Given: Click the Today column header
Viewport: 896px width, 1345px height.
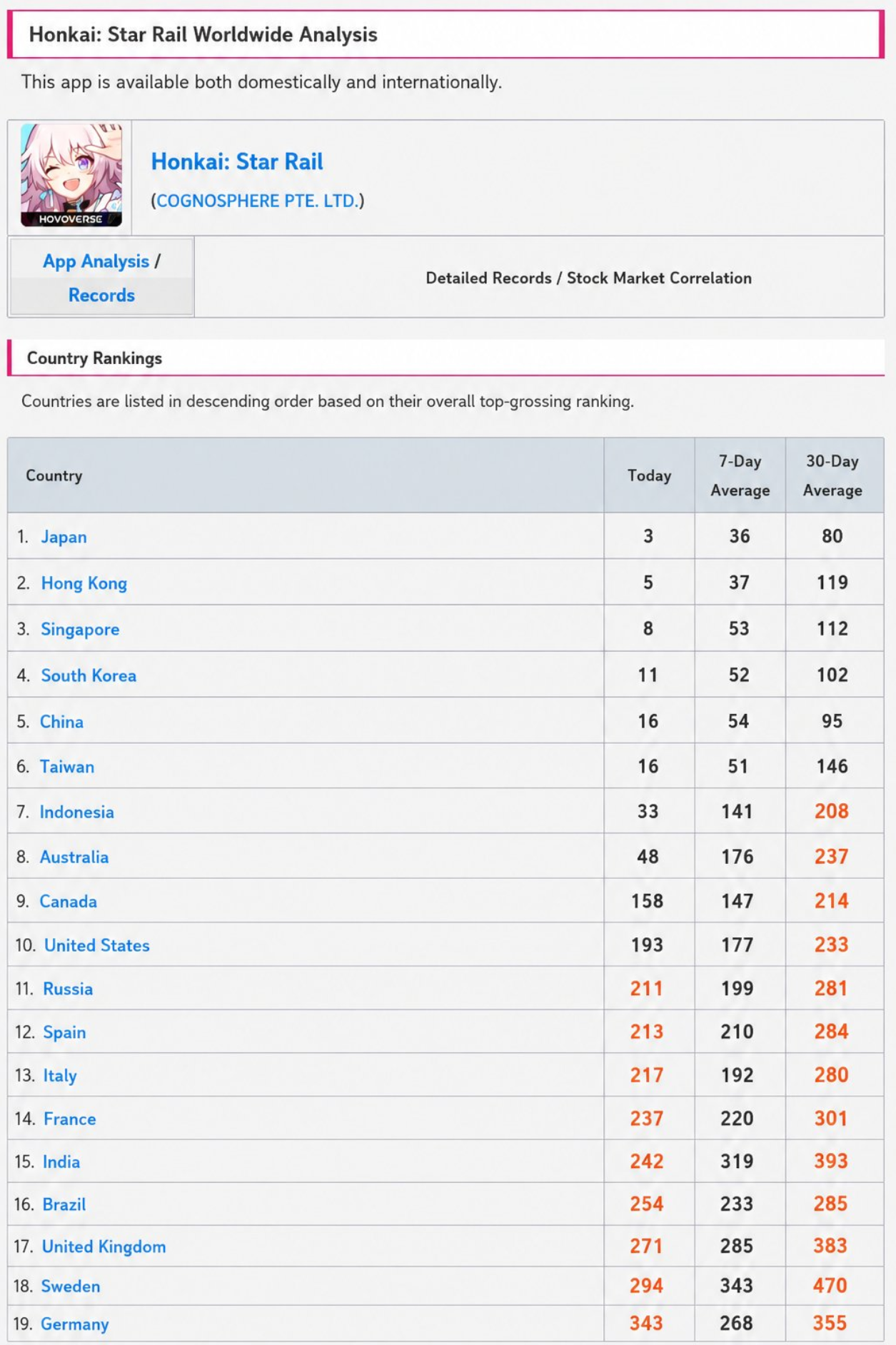Looking at the screenshot, I should [x=649, y=475].
